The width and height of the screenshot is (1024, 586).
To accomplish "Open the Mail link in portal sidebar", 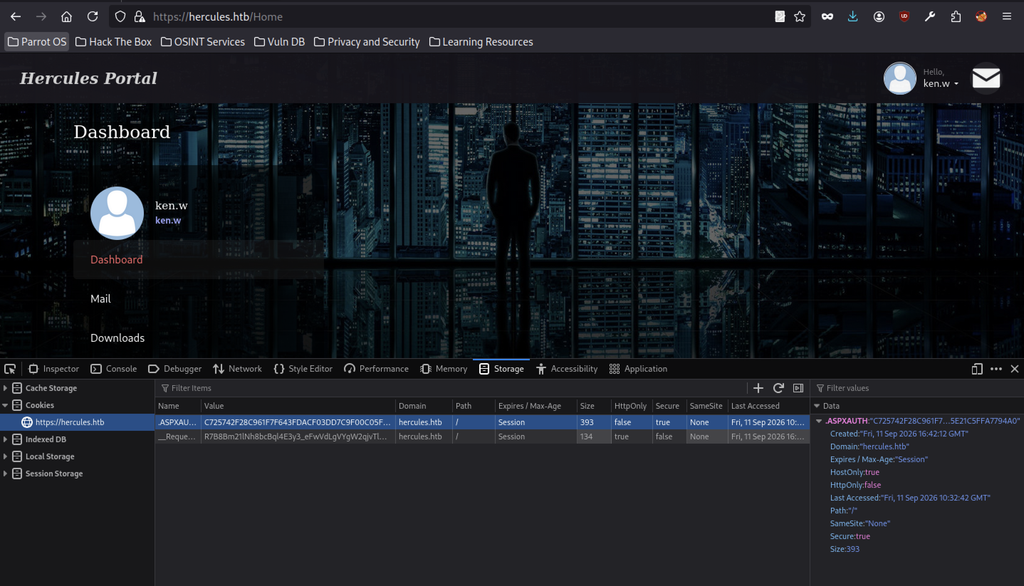I will pyautogui.click(x=101, y=299).
